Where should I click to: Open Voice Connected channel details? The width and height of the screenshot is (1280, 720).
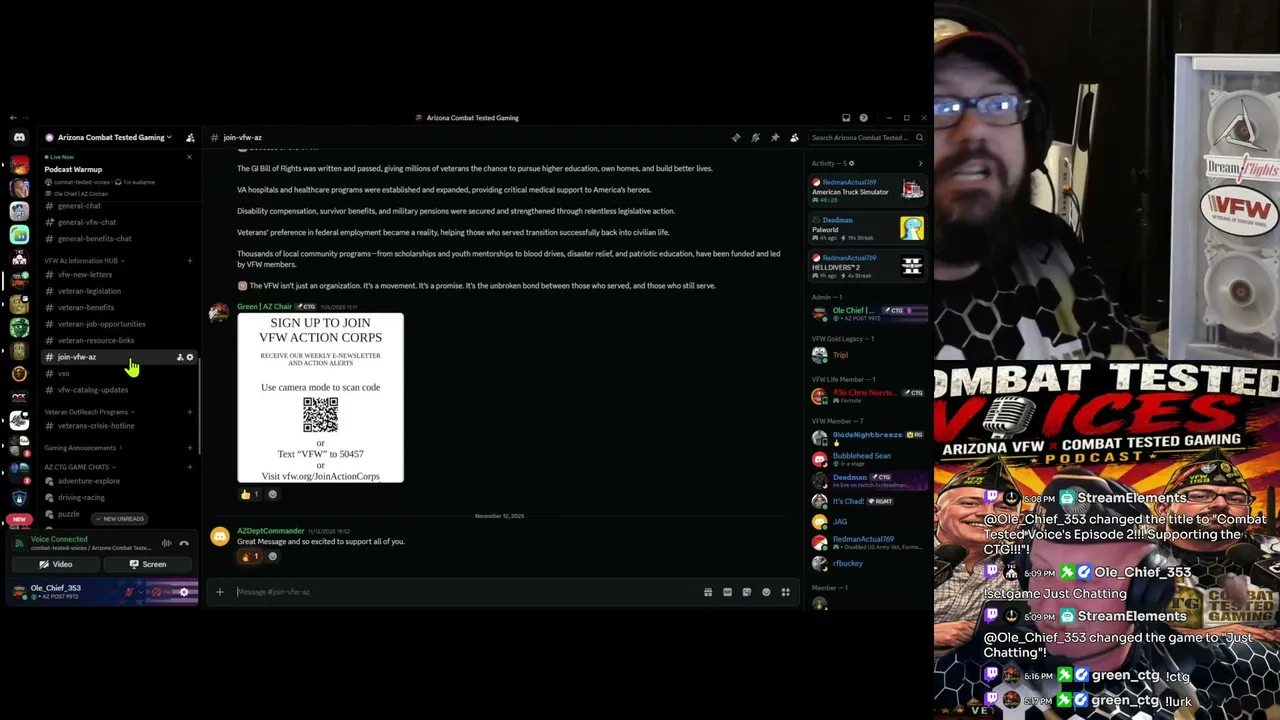click(90, 543)
